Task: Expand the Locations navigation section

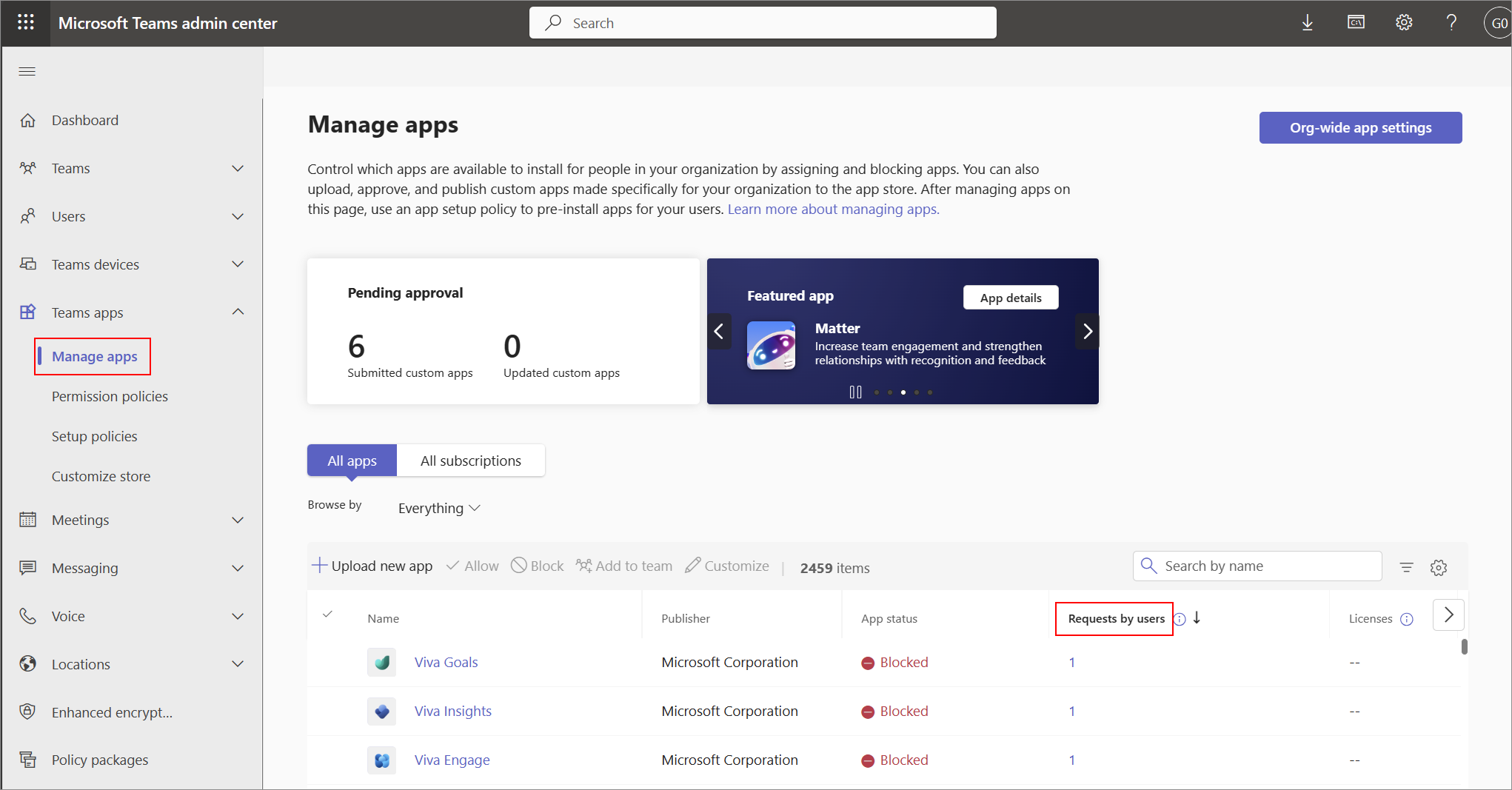Action: click(238, 664)
